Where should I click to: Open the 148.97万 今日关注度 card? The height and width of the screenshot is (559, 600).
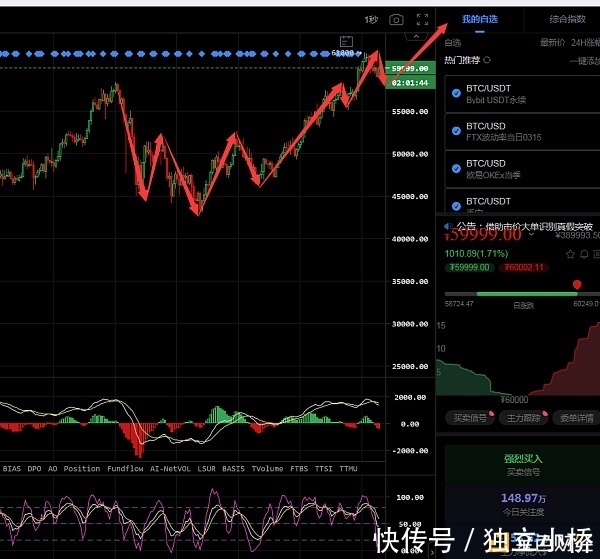point(523,504)
